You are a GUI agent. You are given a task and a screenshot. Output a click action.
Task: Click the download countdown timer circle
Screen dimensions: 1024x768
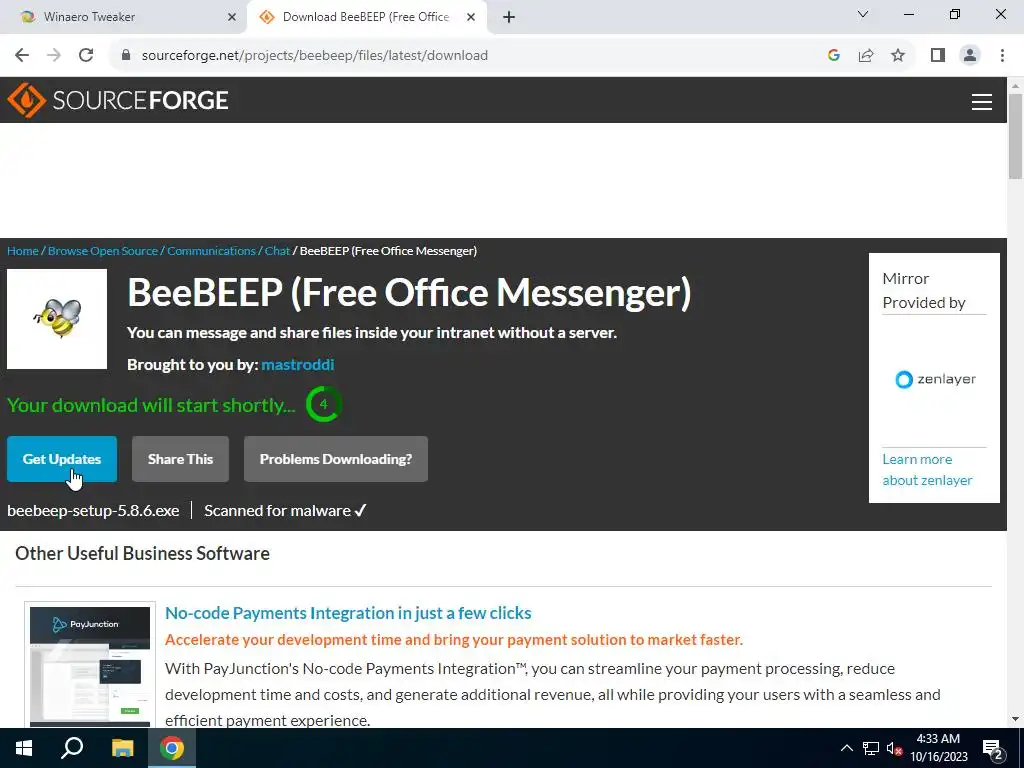click(323, 404)
